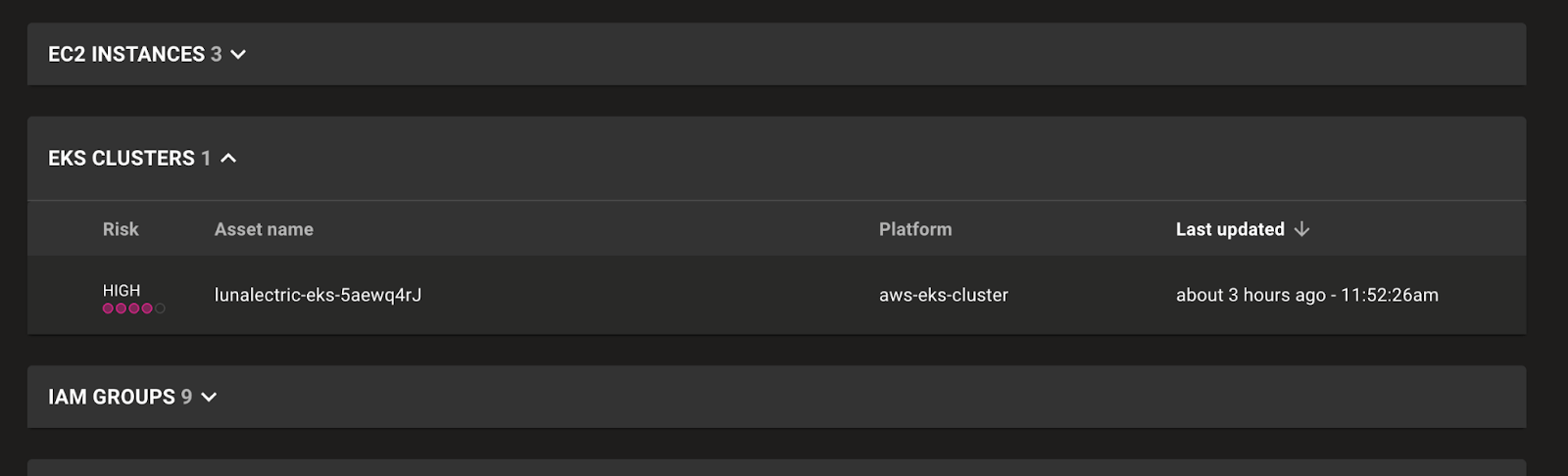Click the first filled pink risk dot
Screen dimensions: 1568x476
point(108,309)
